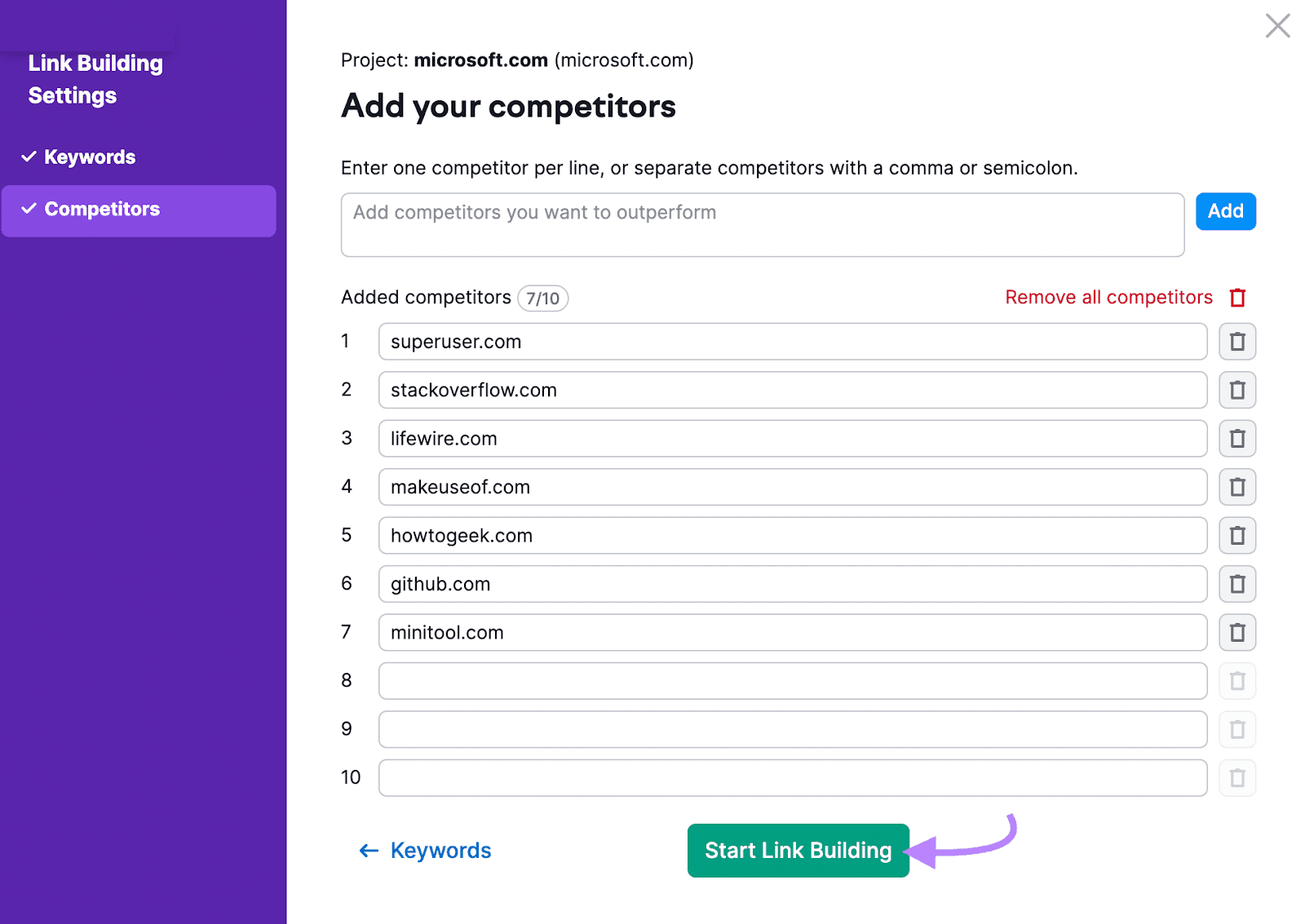Click the blue Add button

click(1225, 211)
